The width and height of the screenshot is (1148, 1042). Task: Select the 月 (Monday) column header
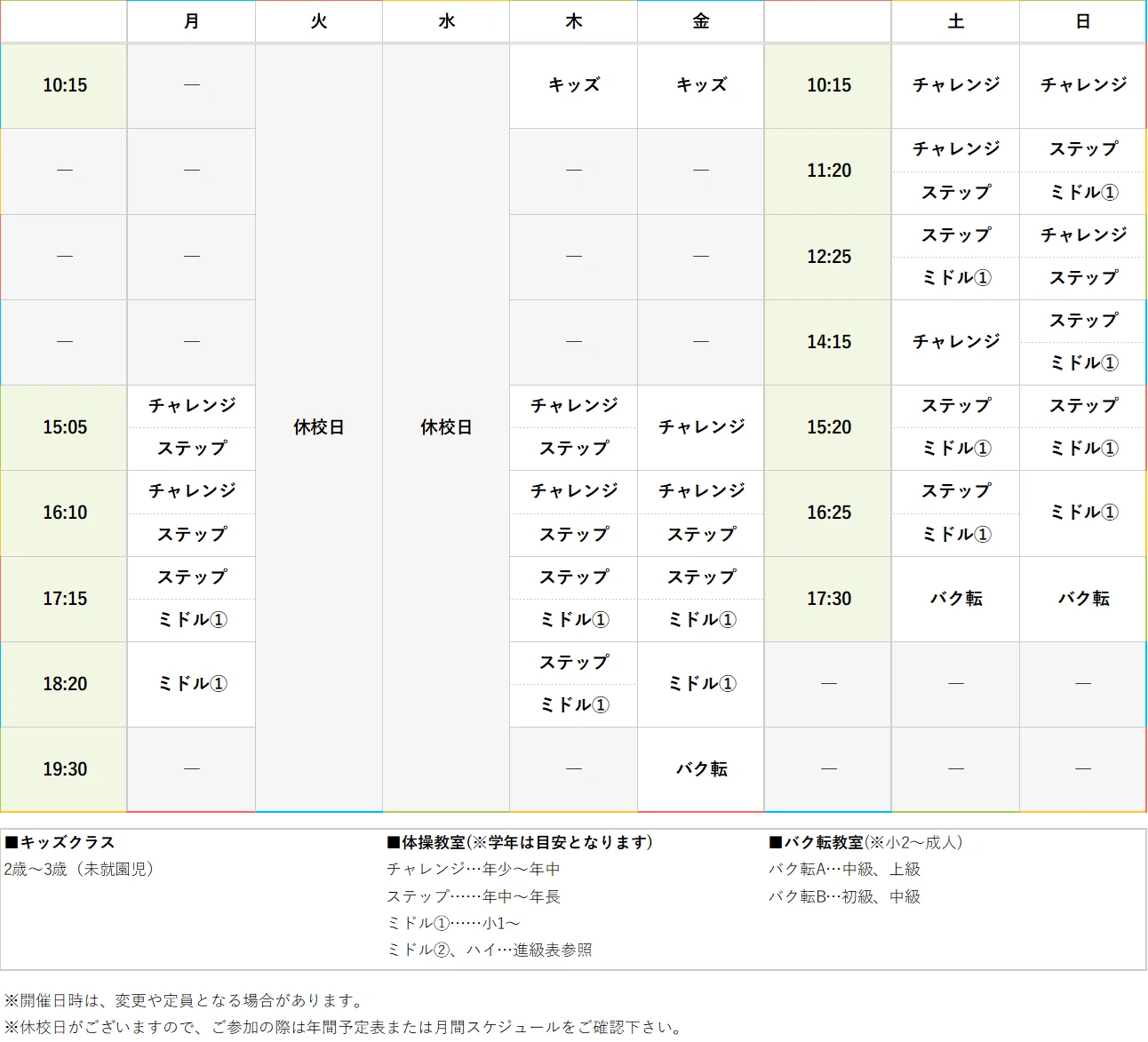click(x=191, y=21)
